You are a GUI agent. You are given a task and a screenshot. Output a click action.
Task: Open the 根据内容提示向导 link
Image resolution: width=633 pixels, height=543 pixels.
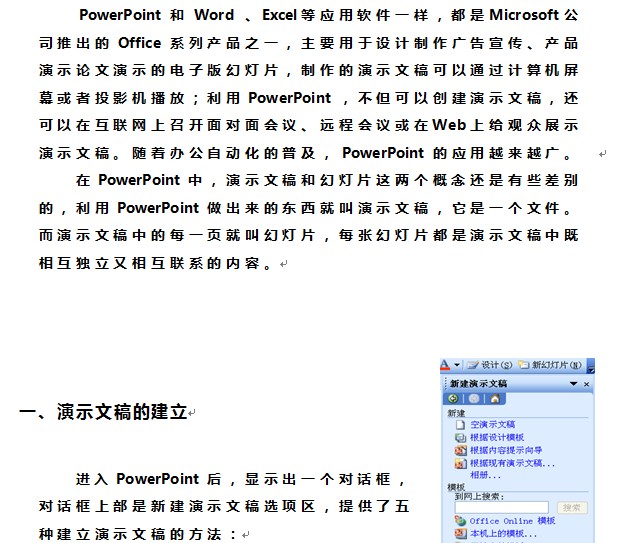click(506, 451)
